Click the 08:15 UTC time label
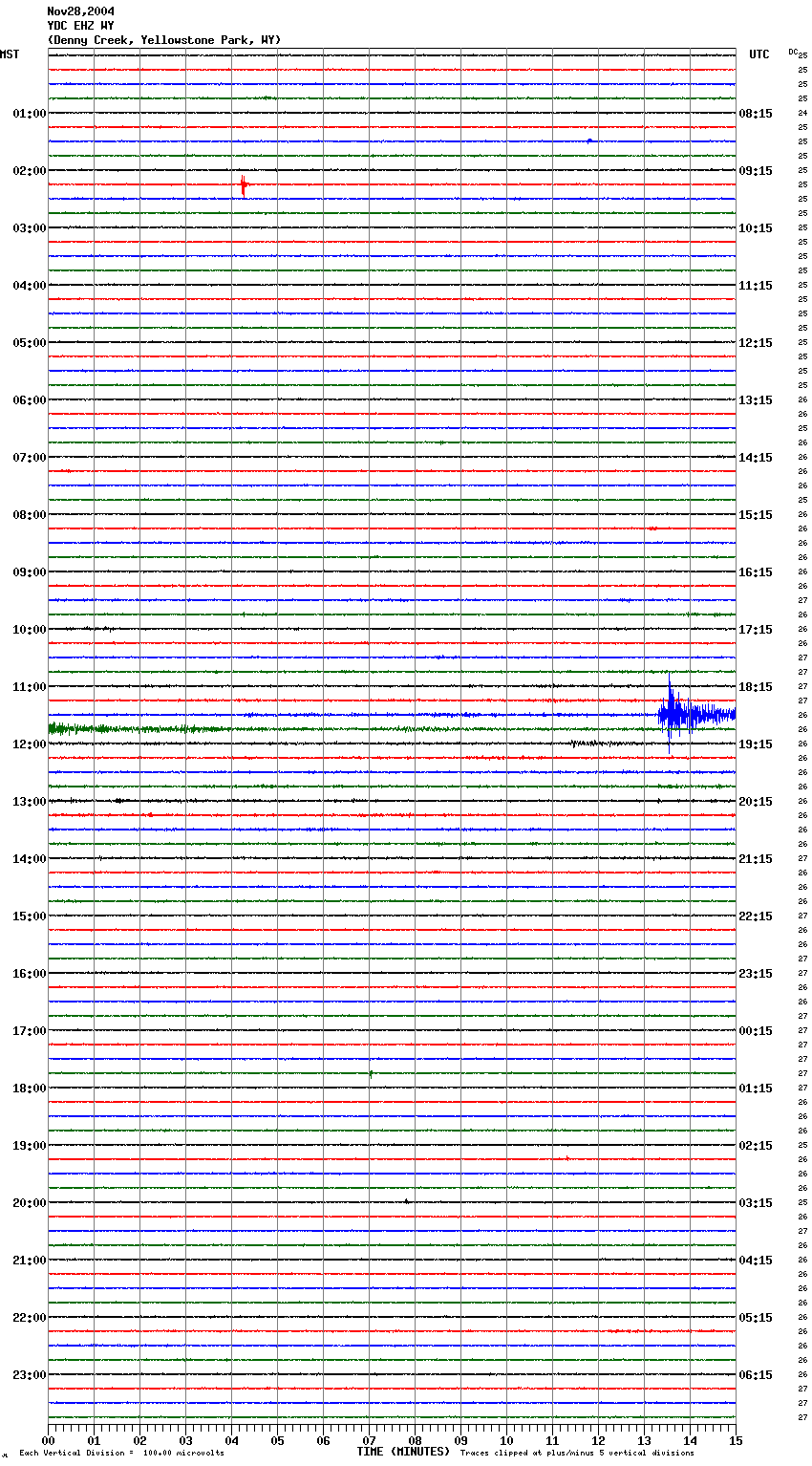The height and width of the screenshot is (1466, 812). point(756,114)
